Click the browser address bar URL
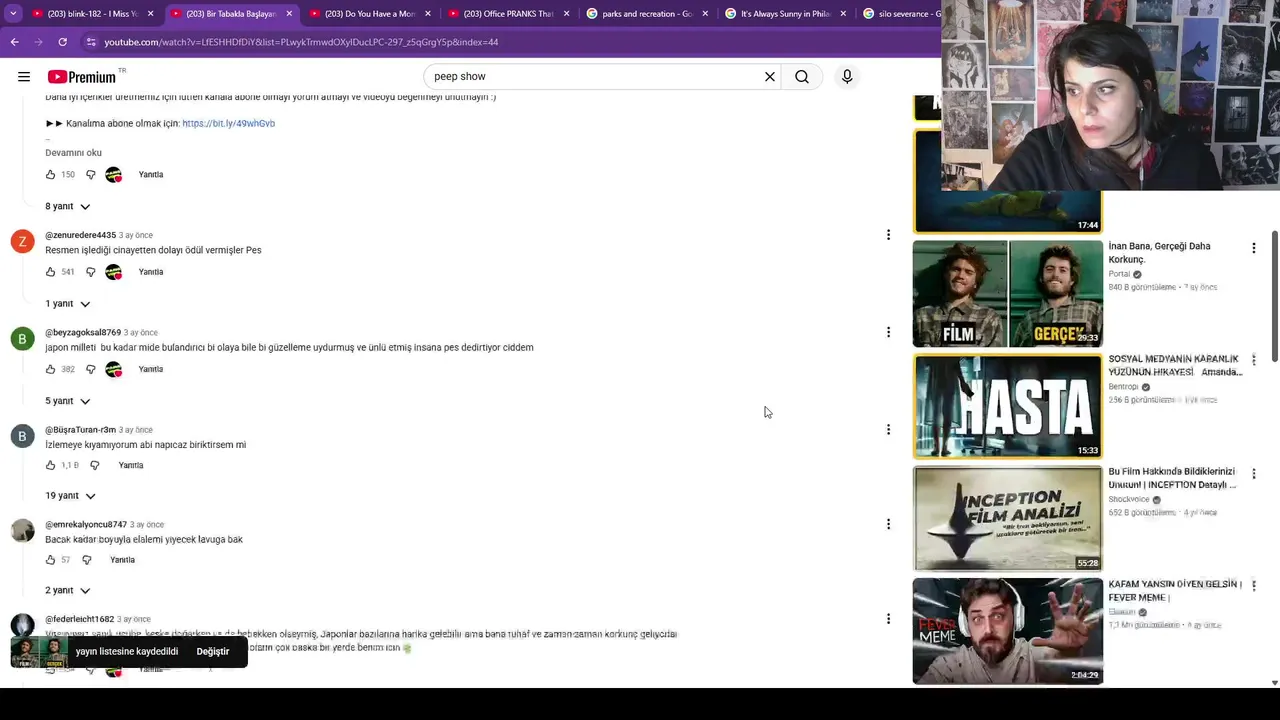 [x=301, y=42]
